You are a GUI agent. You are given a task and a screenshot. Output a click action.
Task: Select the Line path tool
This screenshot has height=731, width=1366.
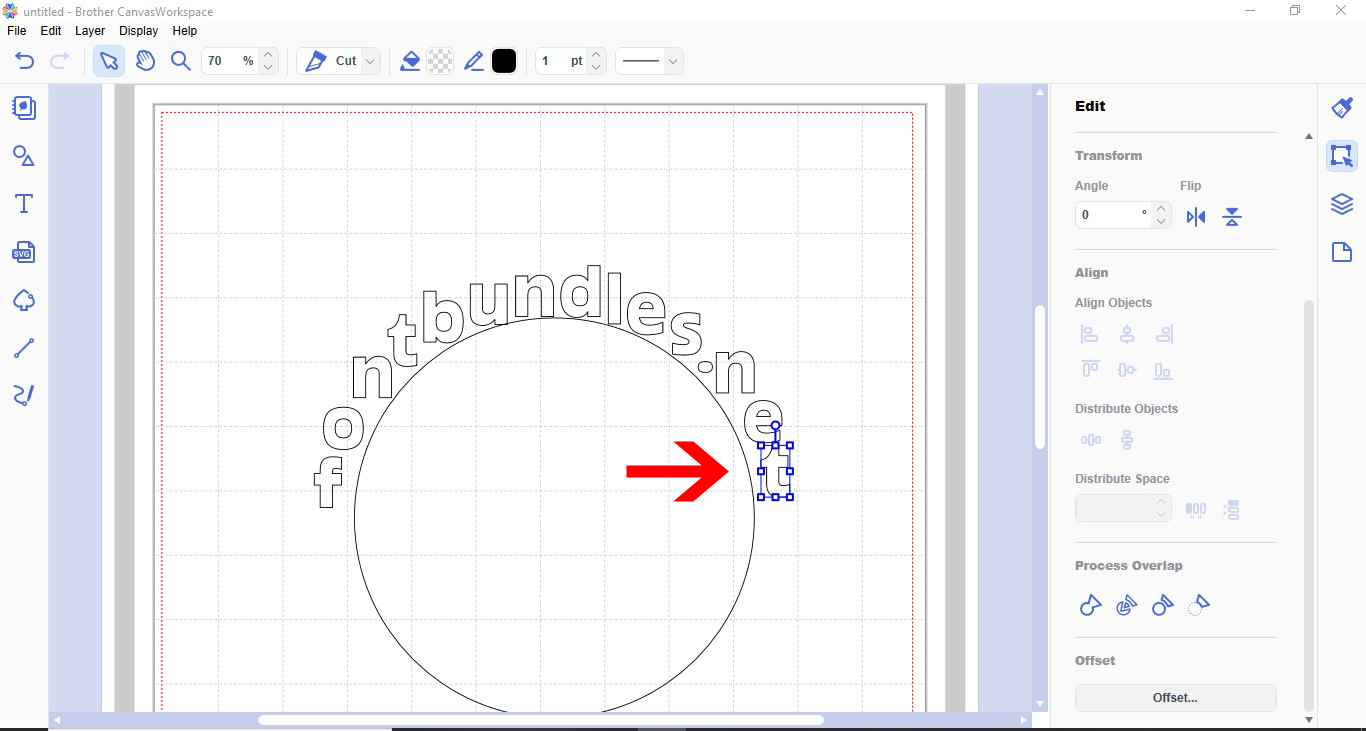tap(24, 348)
